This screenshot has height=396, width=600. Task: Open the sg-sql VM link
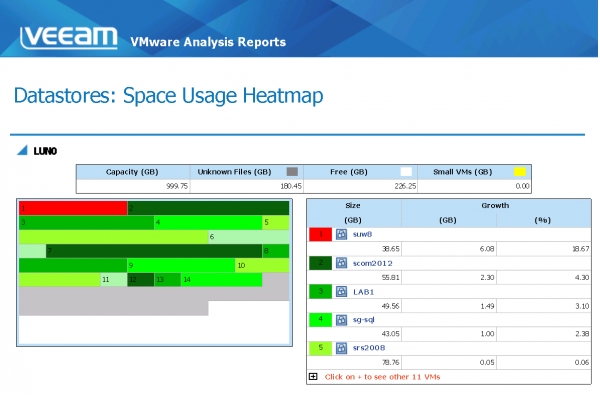pos(363,319)
